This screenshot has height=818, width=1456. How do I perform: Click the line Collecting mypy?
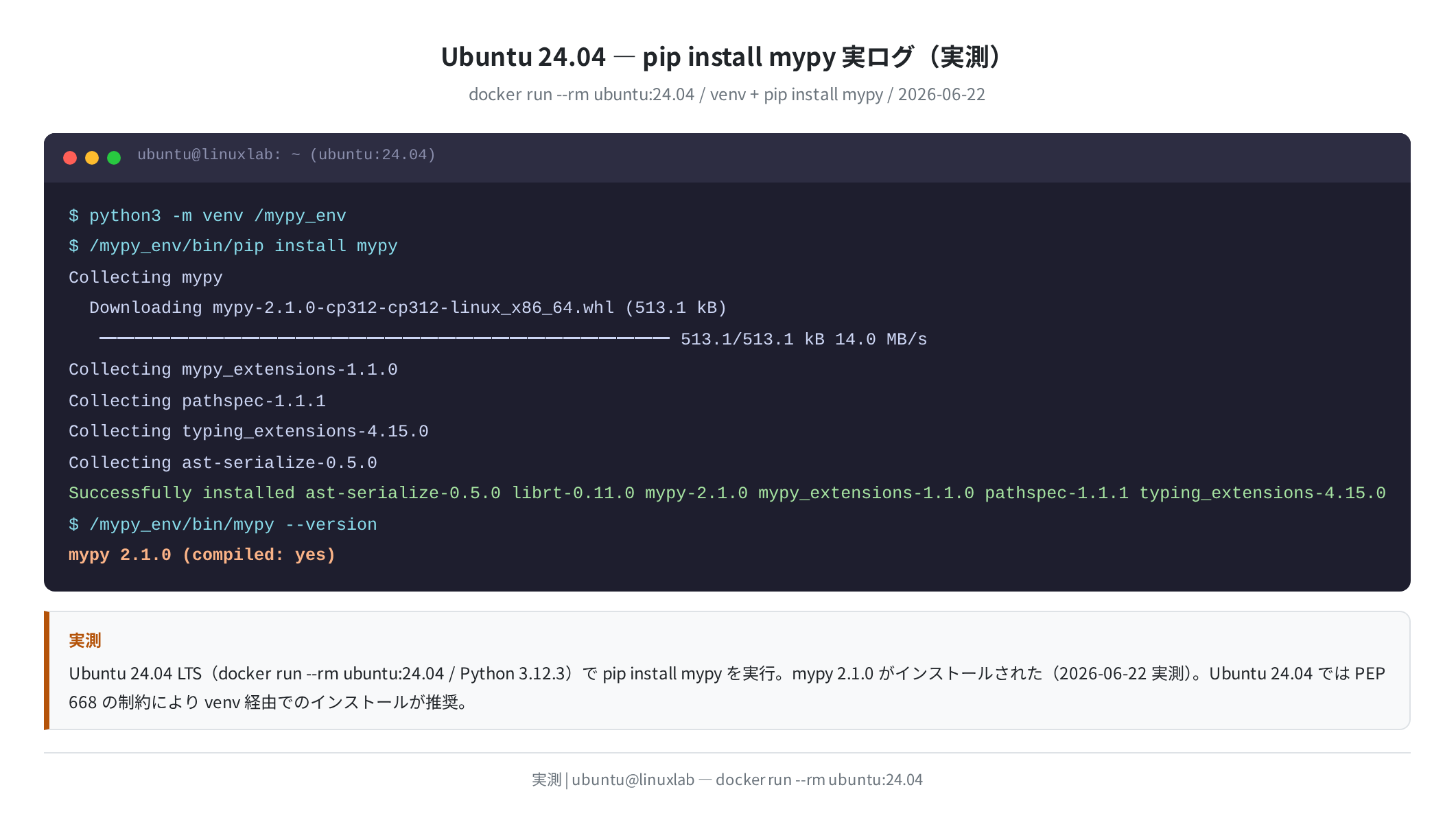pos(145,277)
